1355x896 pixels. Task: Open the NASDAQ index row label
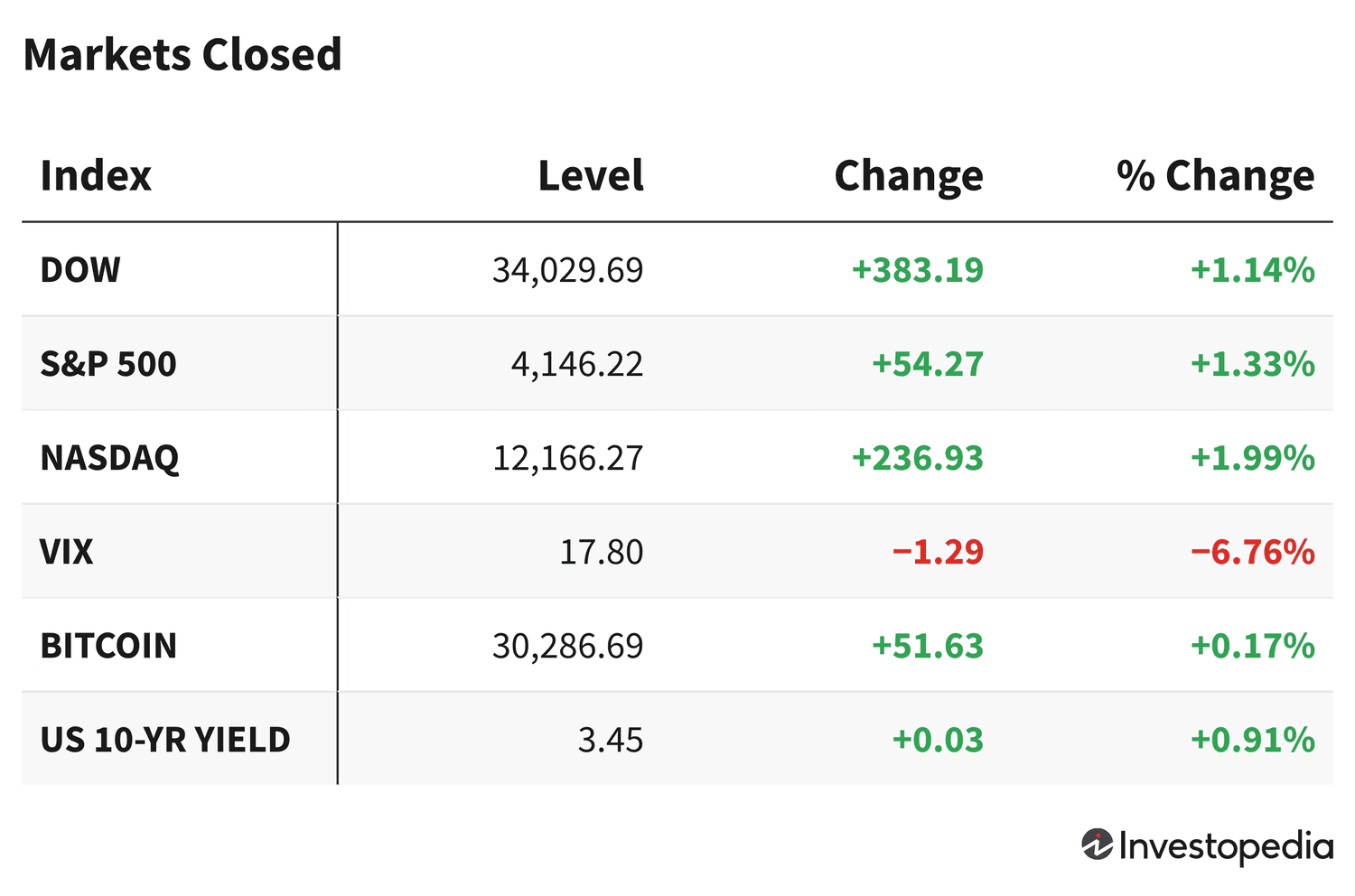coord(109,458)
